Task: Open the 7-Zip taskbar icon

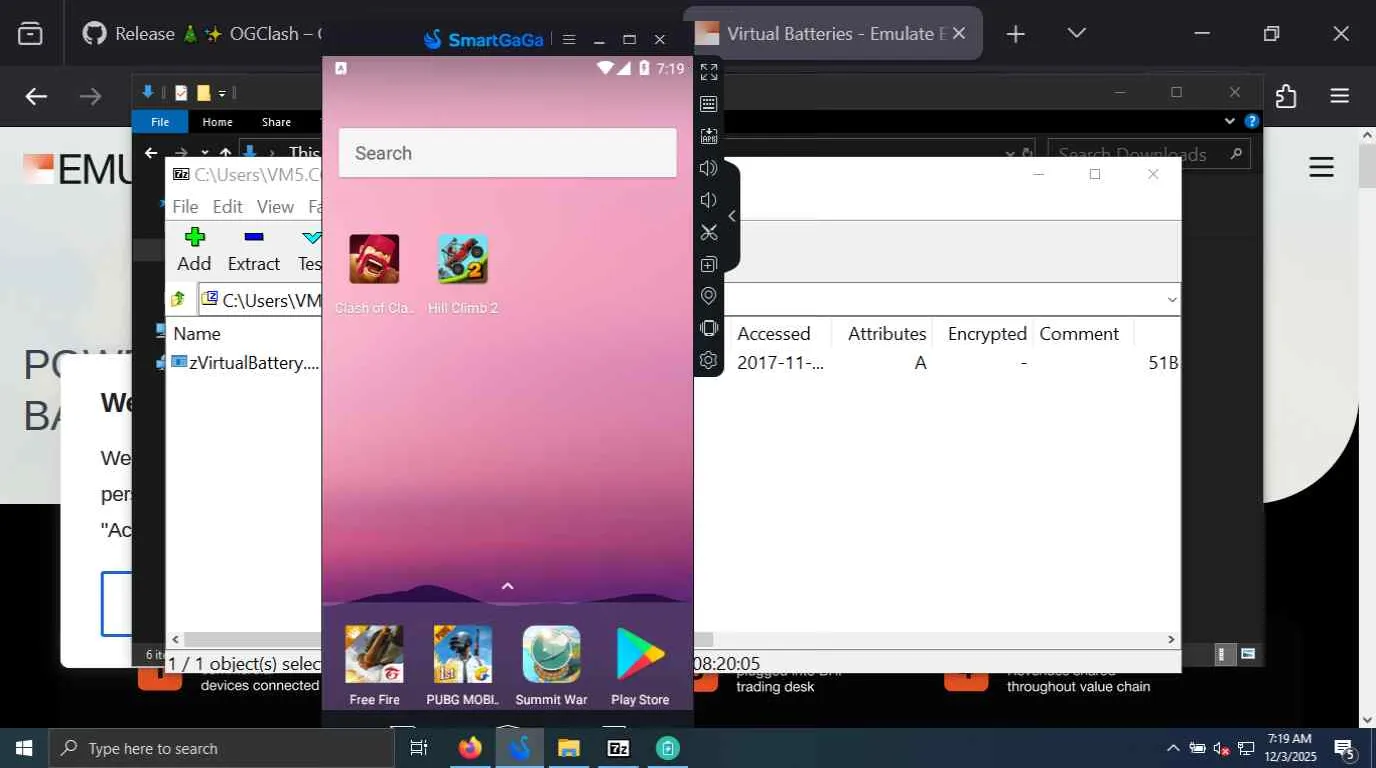Action: (619, 748)
